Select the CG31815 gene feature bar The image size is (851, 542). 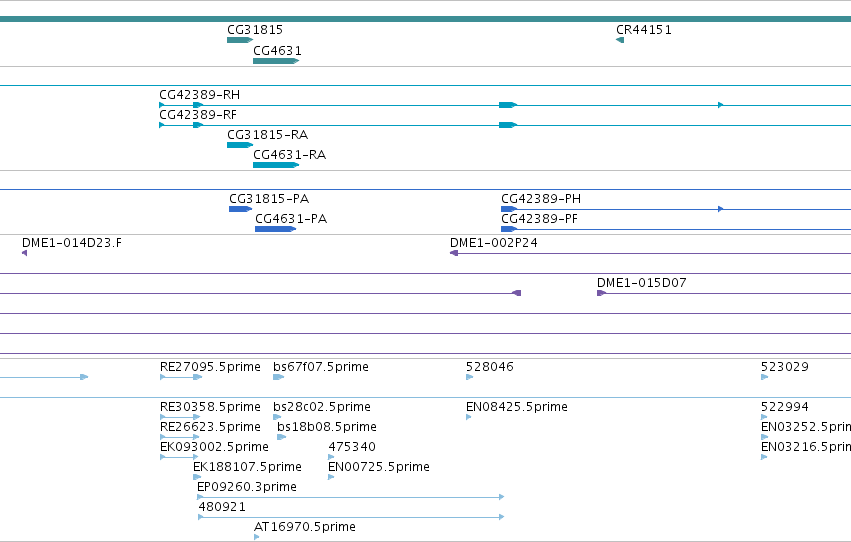point(240,40)
